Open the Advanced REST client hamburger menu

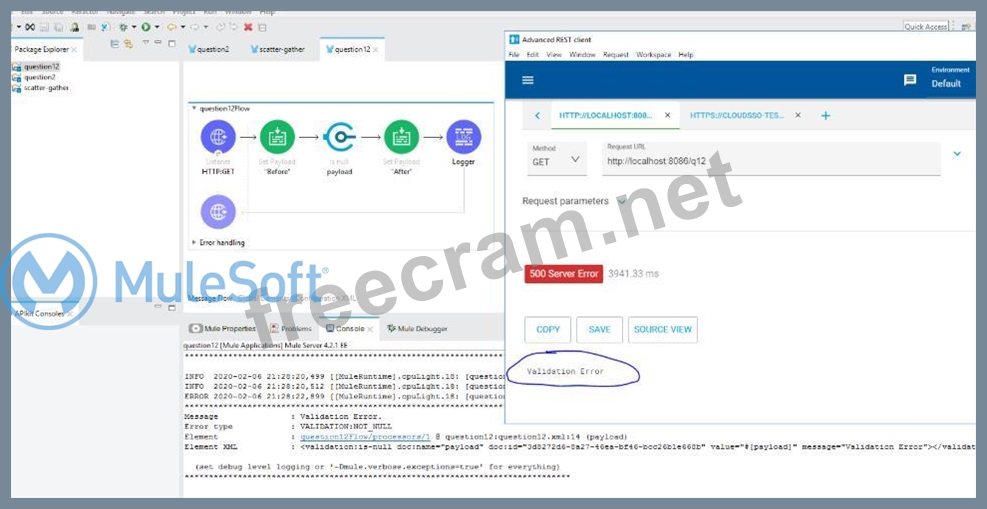click(528, 80)
